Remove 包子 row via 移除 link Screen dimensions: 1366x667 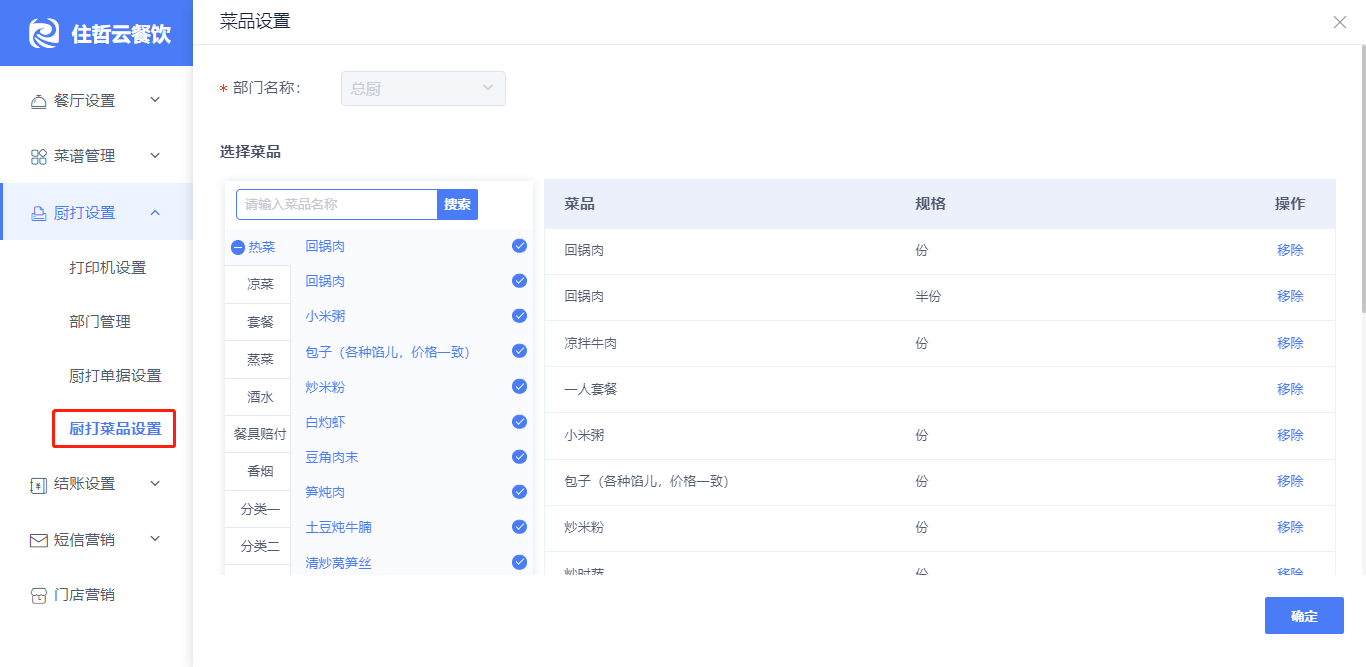click(1290, 481)
